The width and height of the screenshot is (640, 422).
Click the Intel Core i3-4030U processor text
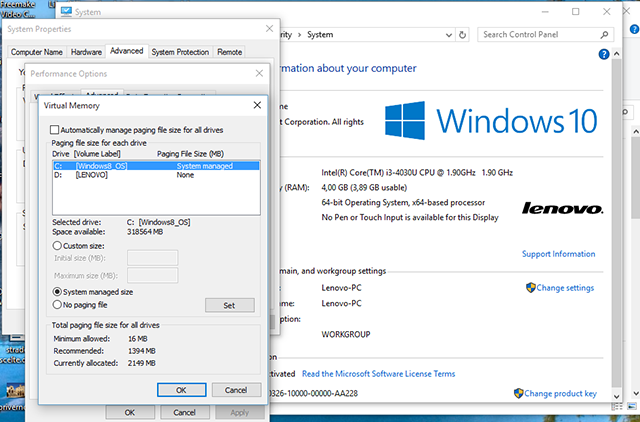click(x=417, y=172)
